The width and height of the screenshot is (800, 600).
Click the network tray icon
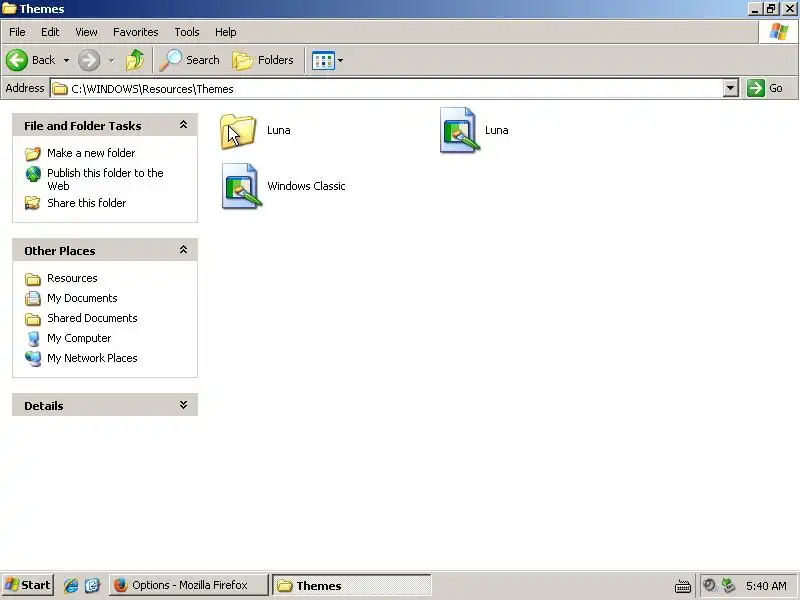click(729, 585)
